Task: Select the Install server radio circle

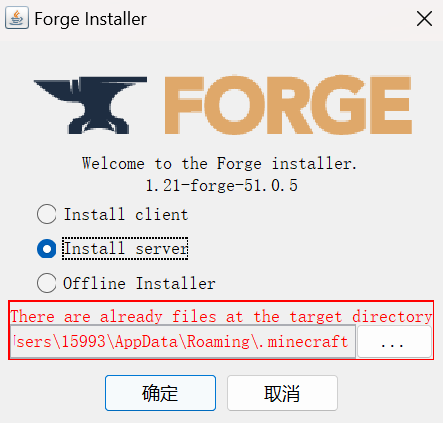Action: [46, 249]
